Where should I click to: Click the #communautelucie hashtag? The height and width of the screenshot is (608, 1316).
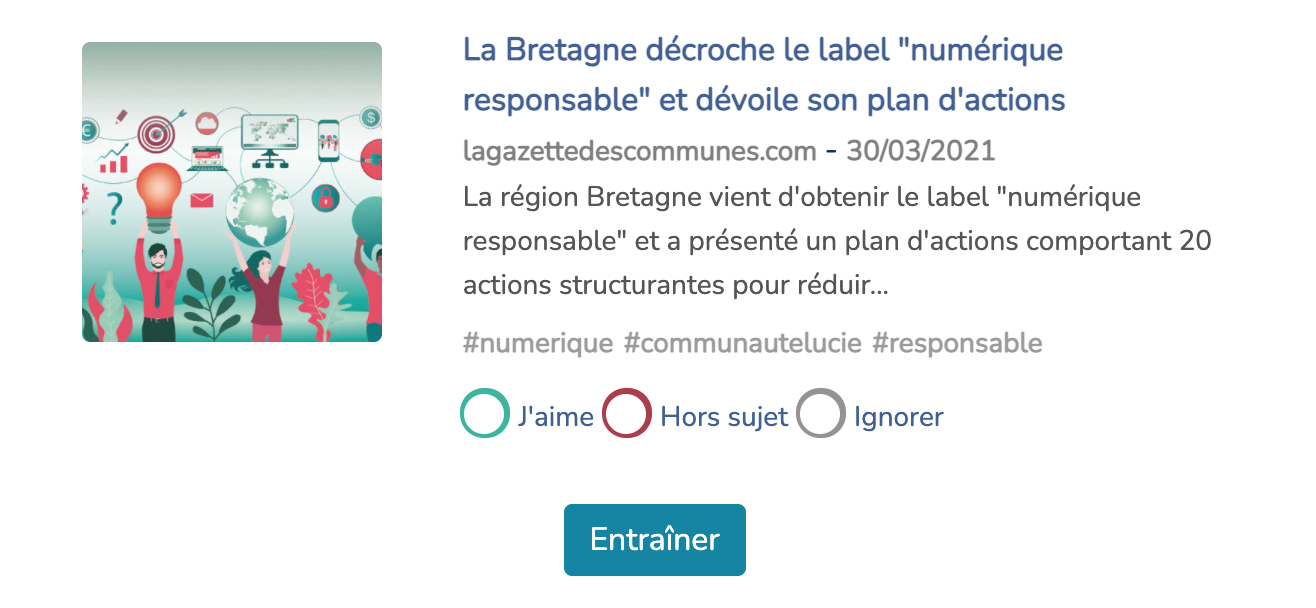point(742,343)
